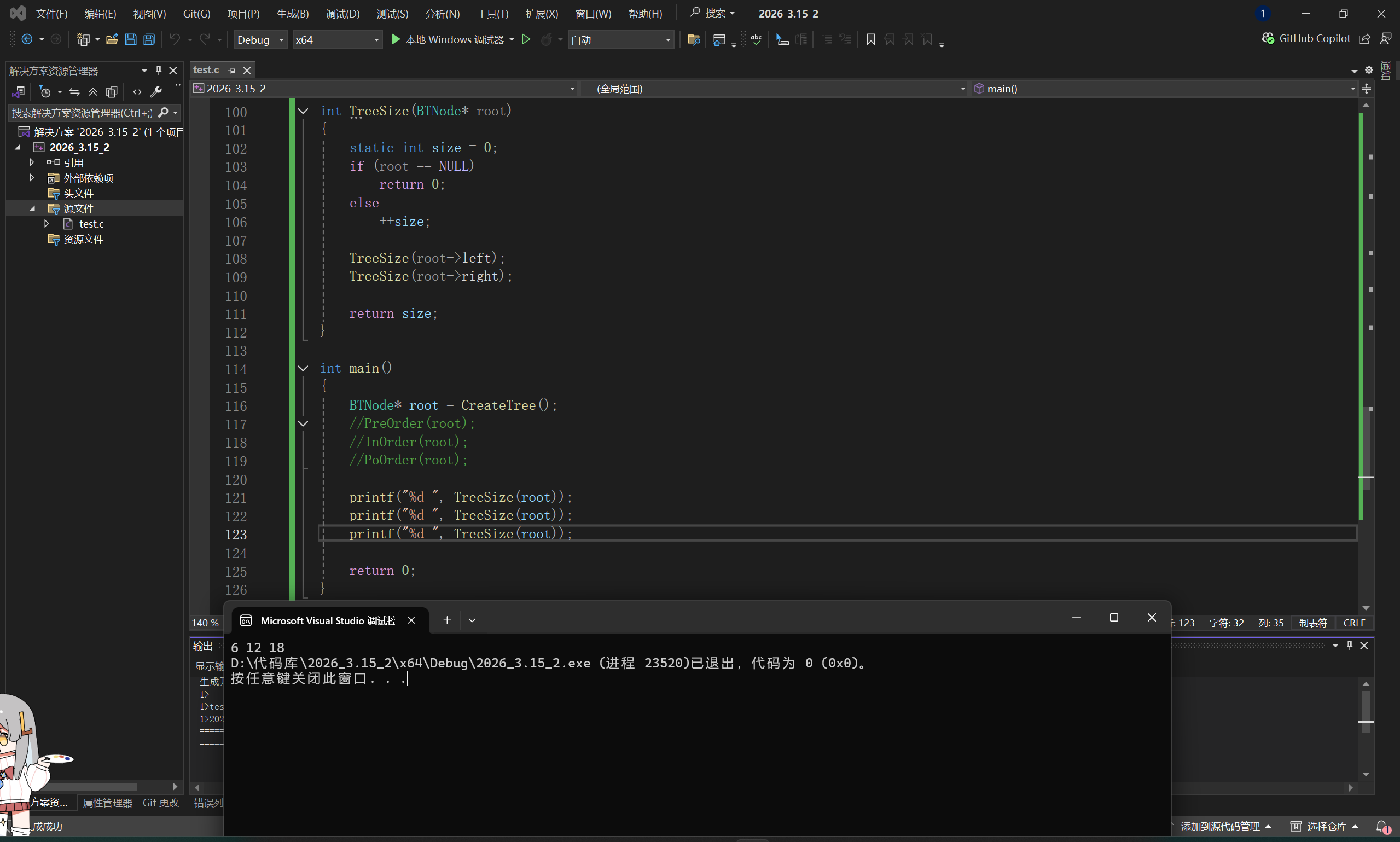The image size is (1400, 842).
Task: Click Collapse All in Solution Explorer
Action: point(92,91)
